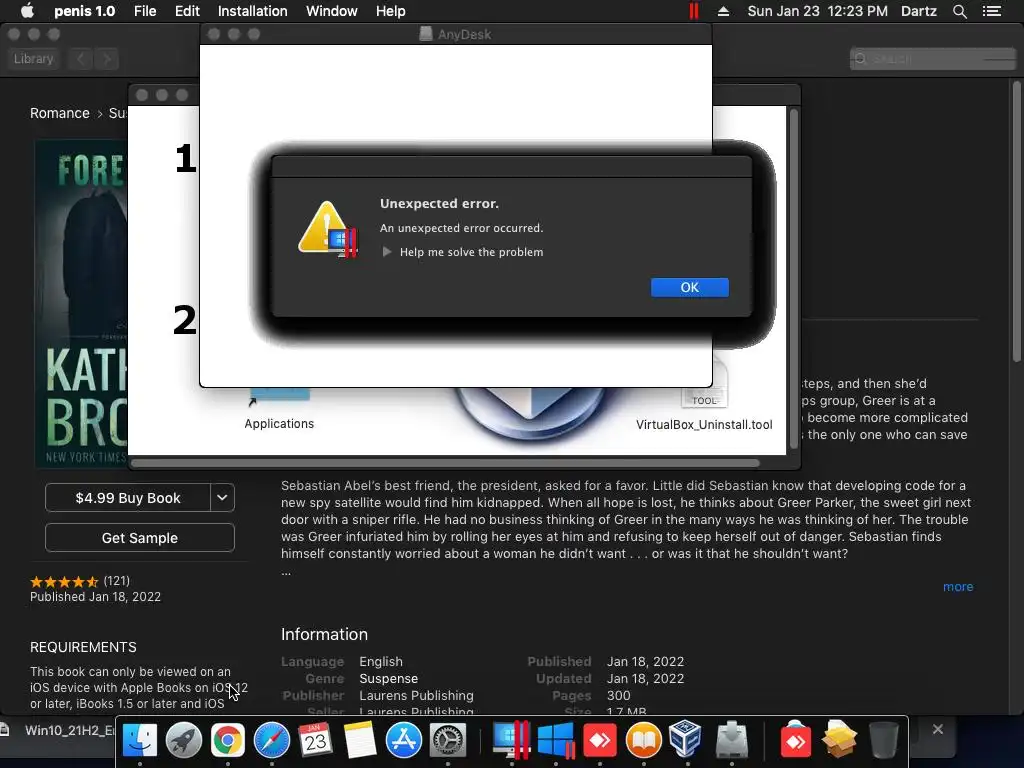Click the Dartz user menu
Viewport: 1024px width, 768px height.
pos(919,11)
